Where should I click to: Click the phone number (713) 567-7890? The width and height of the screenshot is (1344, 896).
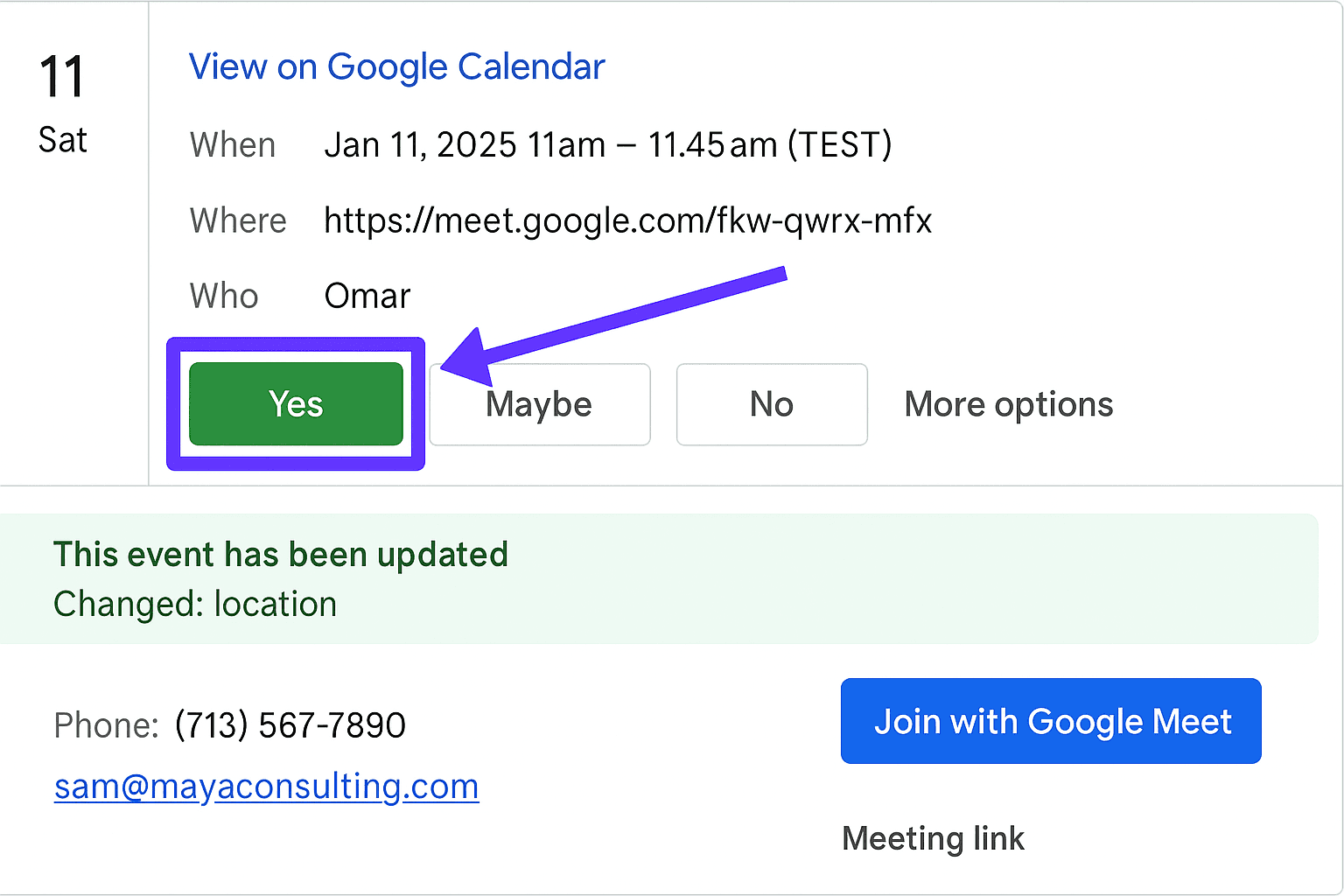click(x=290, y=725)
